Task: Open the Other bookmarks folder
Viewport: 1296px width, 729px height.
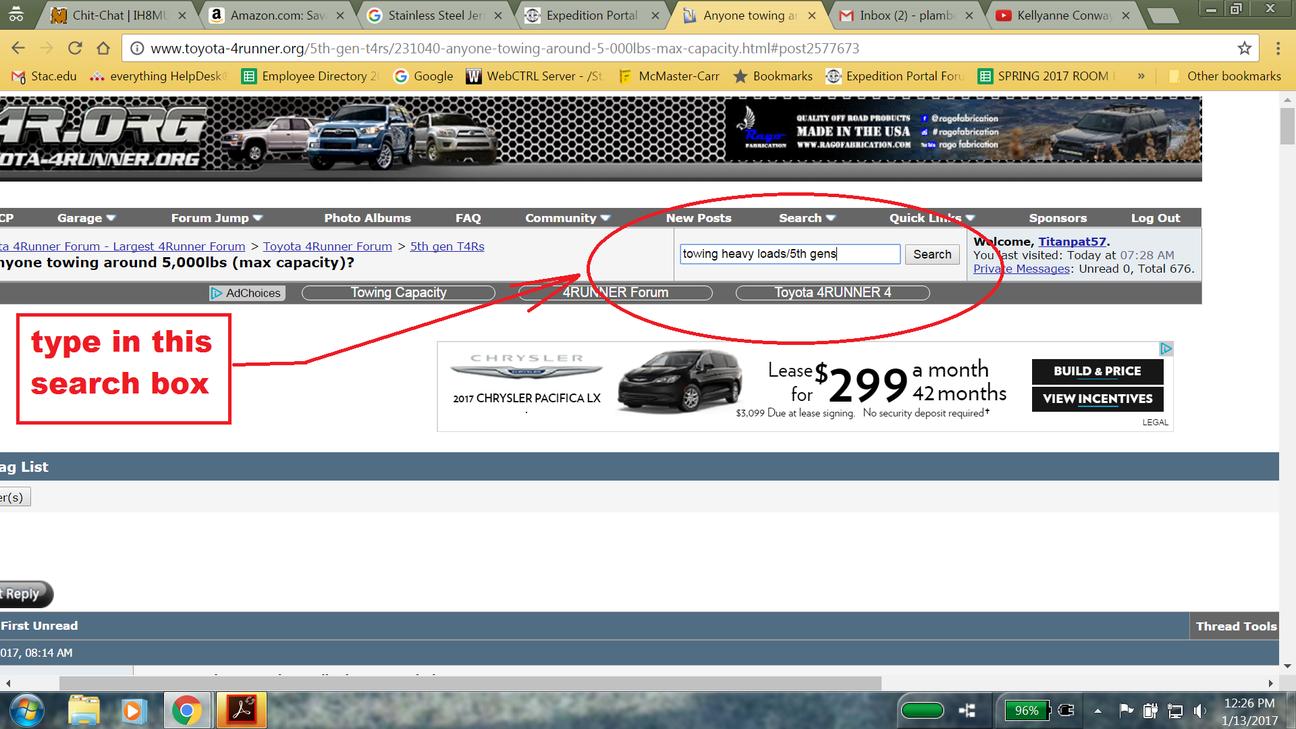Action: [x=1223, y=76]
